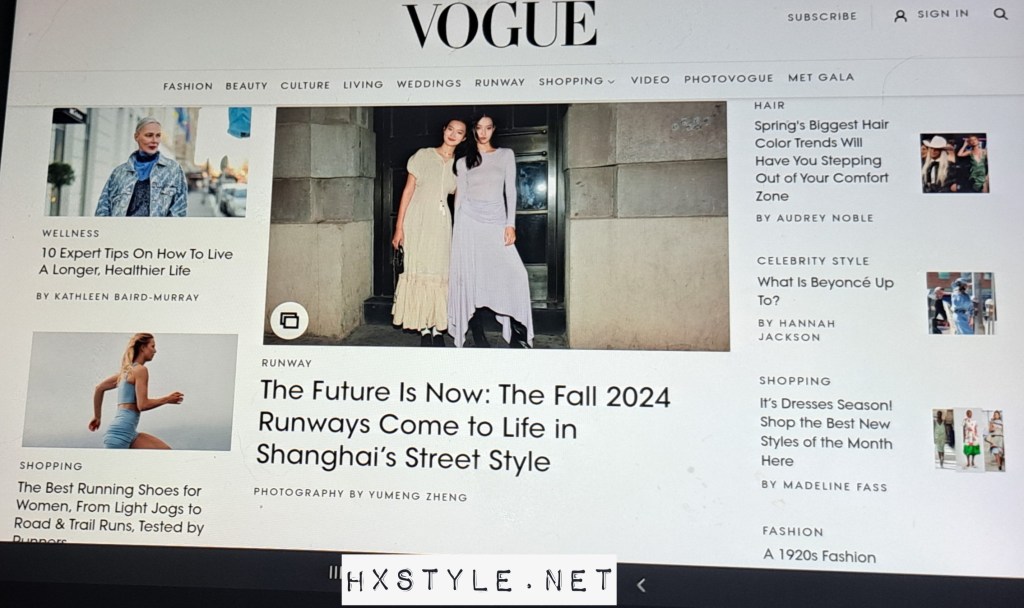This screenshot has width=1024, height=608.
Task: Click the dresses season thumbnail image
Action: pyautogui.click(x=969, y=440)
